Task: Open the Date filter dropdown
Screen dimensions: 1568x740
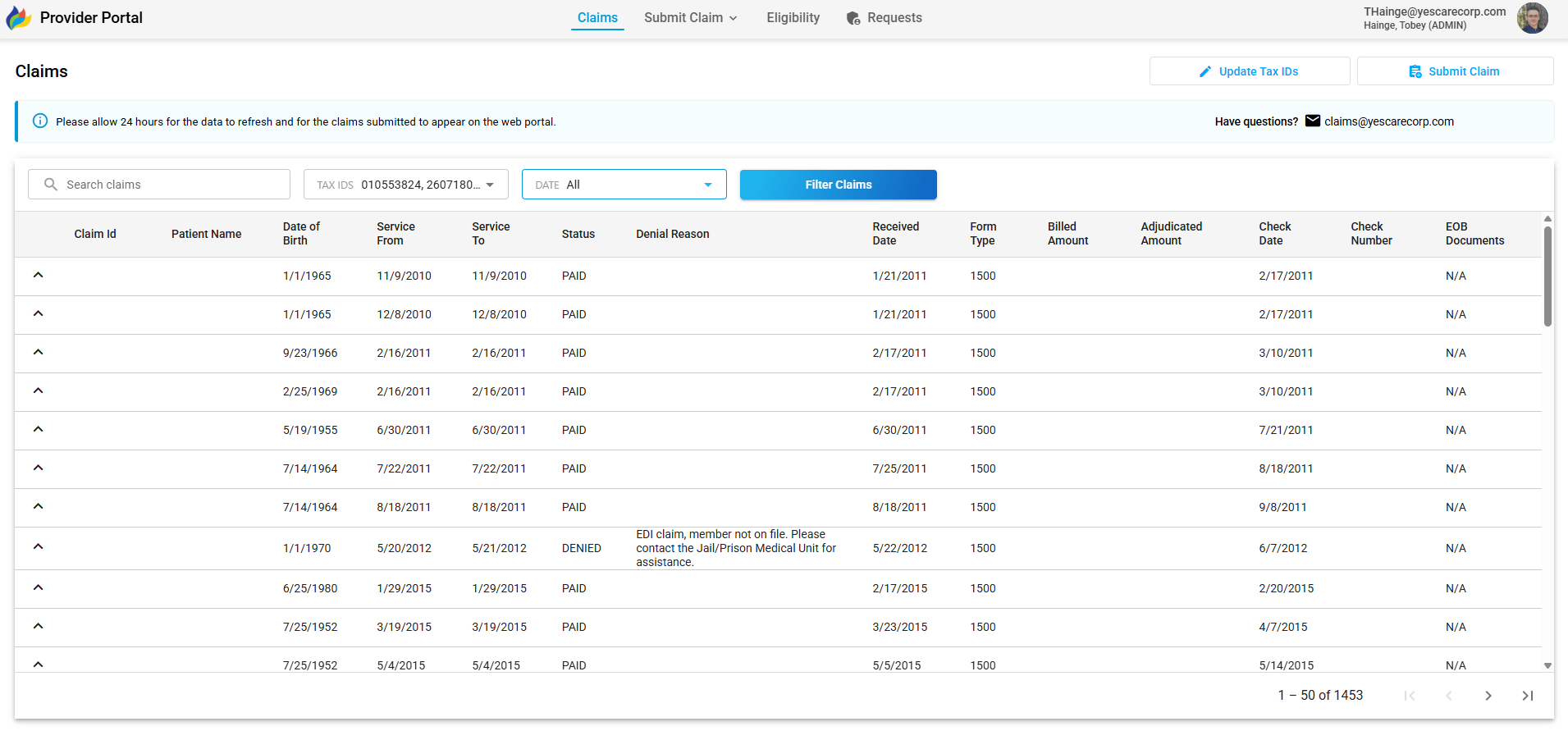Action: 624,185
